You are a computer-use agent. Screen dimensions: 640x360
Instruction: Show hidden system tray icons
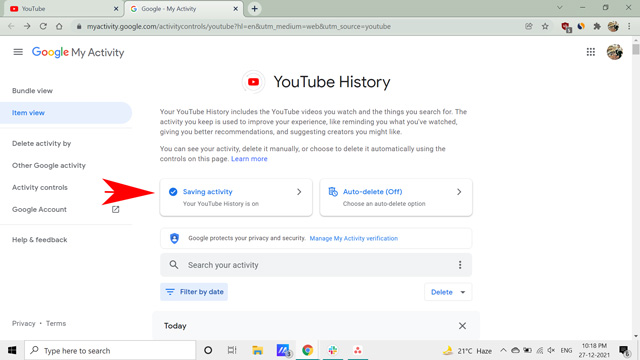point(503,350)
